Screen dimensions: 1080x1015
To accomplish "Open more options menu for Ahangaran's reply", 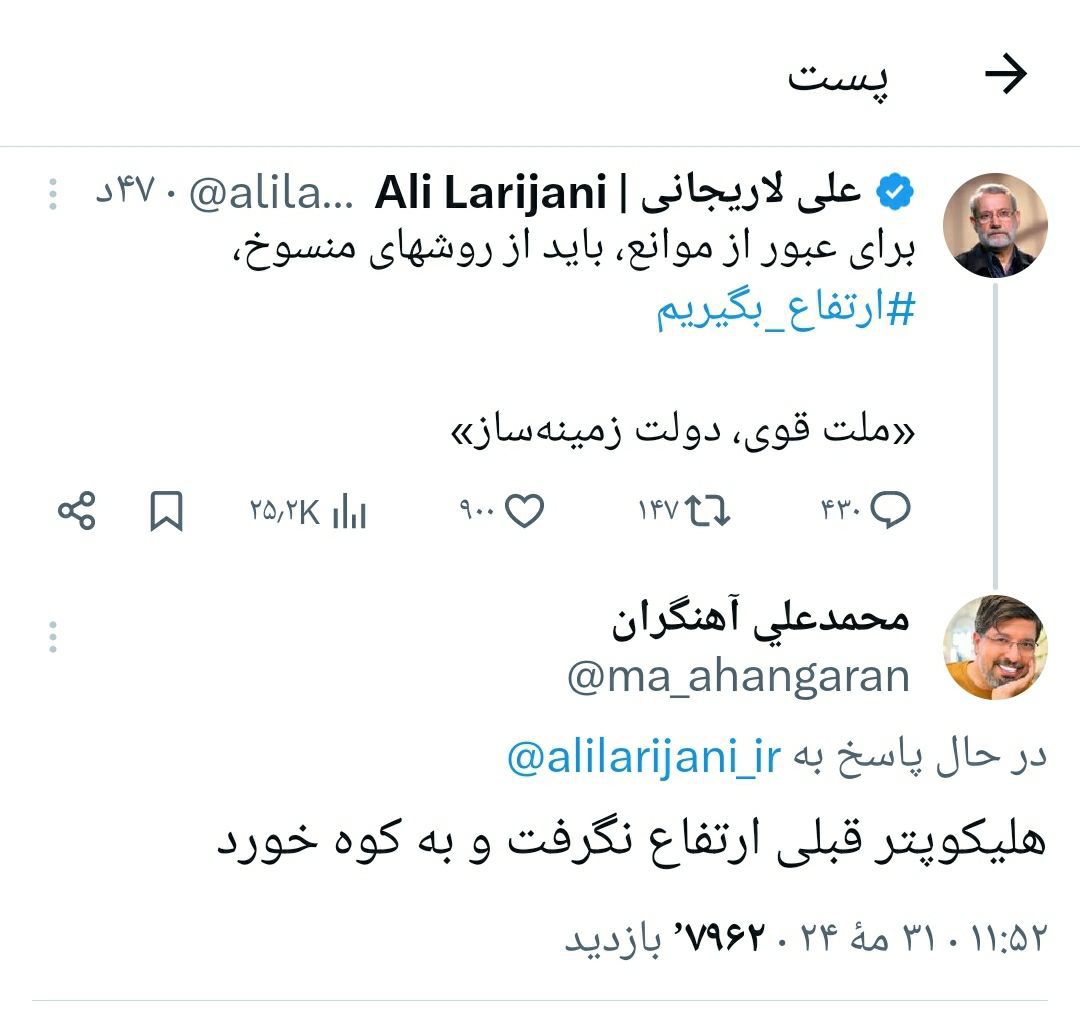I will click(x=54, y=636).
